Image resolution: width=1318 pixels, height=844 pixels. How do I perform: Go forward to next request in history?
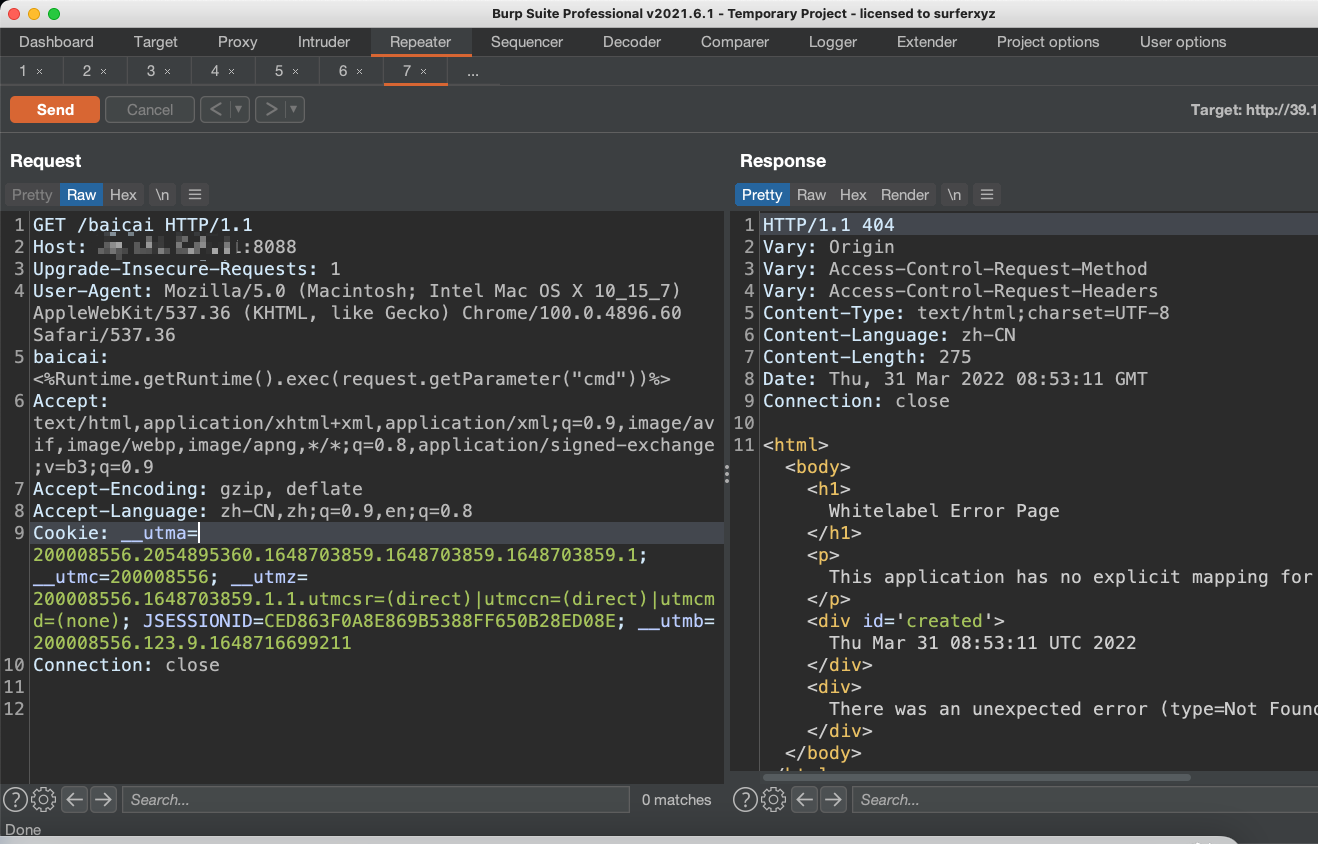point(271,110)
